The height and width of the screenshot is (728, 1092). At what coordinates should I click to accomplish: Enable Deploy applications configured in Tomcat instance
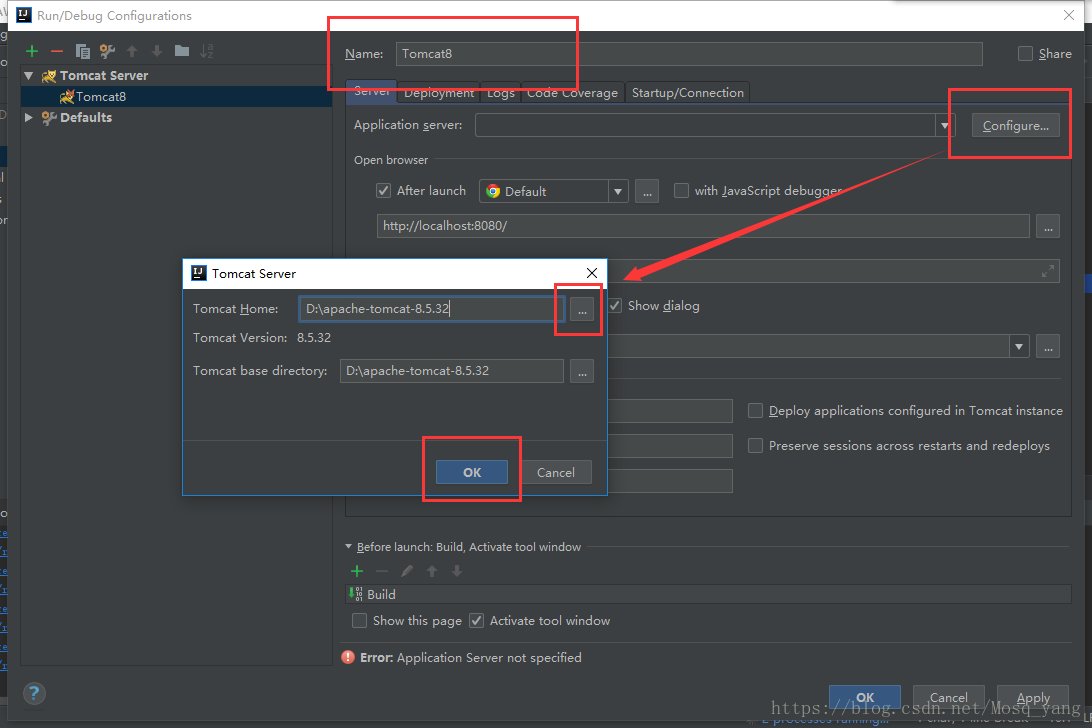coord(755,411)
